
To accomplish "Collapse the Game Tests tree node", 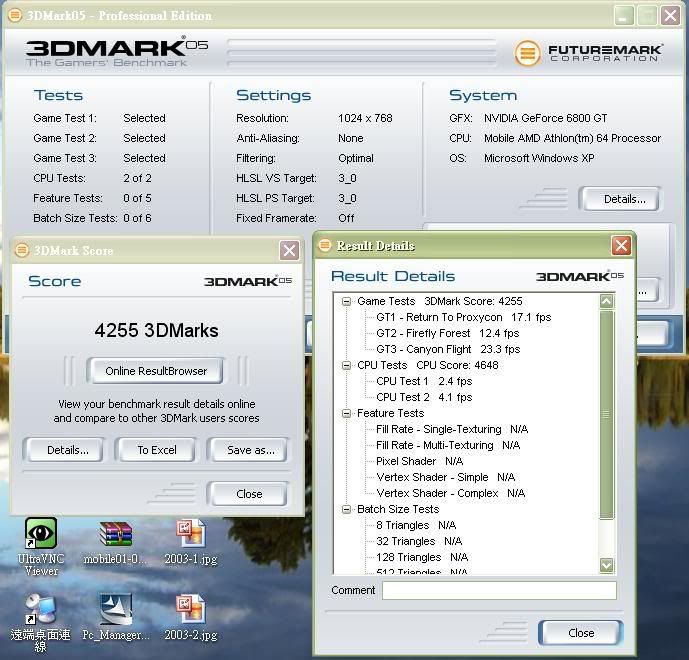I will click(347, 301).
